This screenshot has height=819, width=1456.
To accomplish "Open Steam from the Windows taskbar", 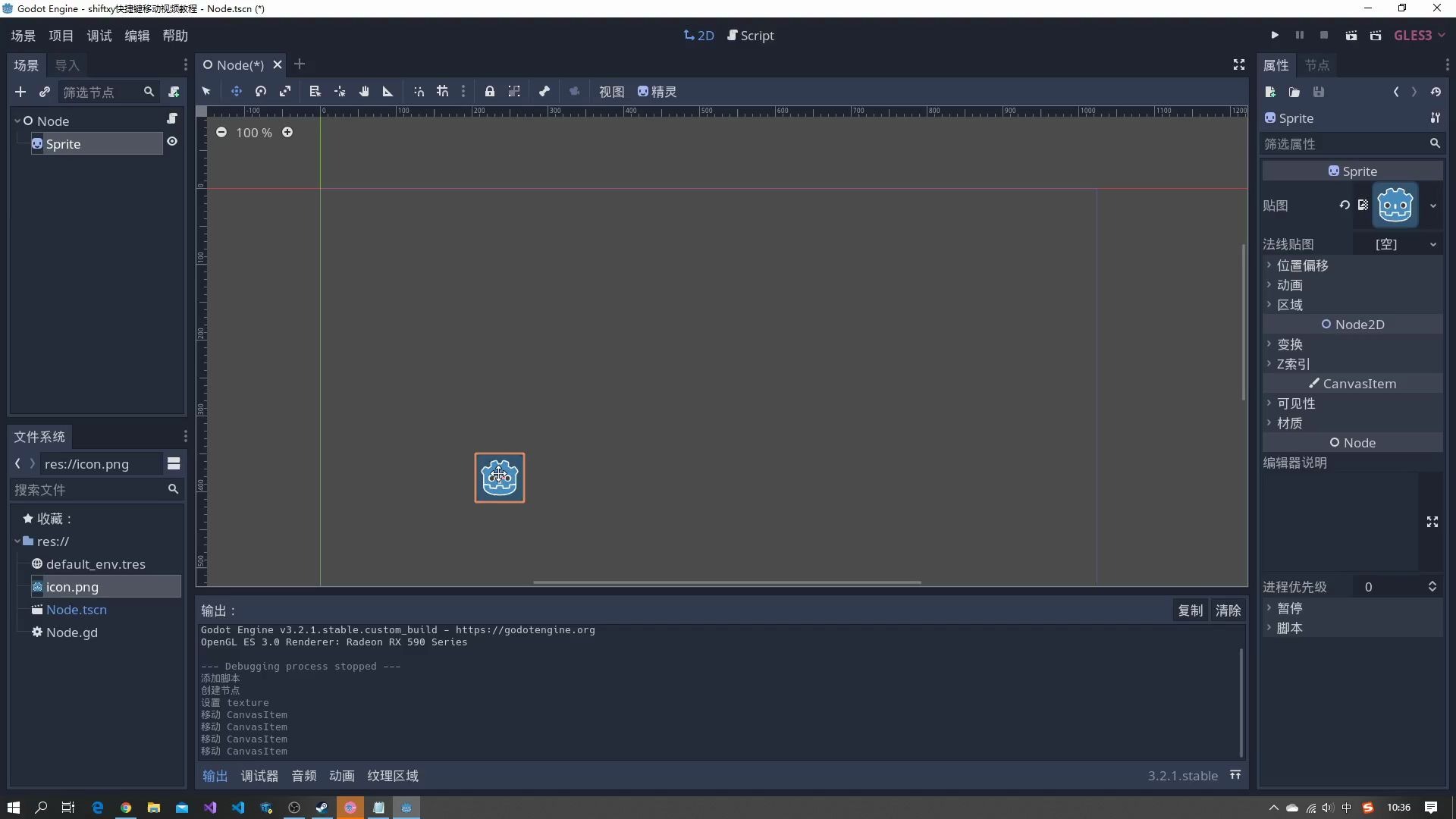I will tap(322, 808).
